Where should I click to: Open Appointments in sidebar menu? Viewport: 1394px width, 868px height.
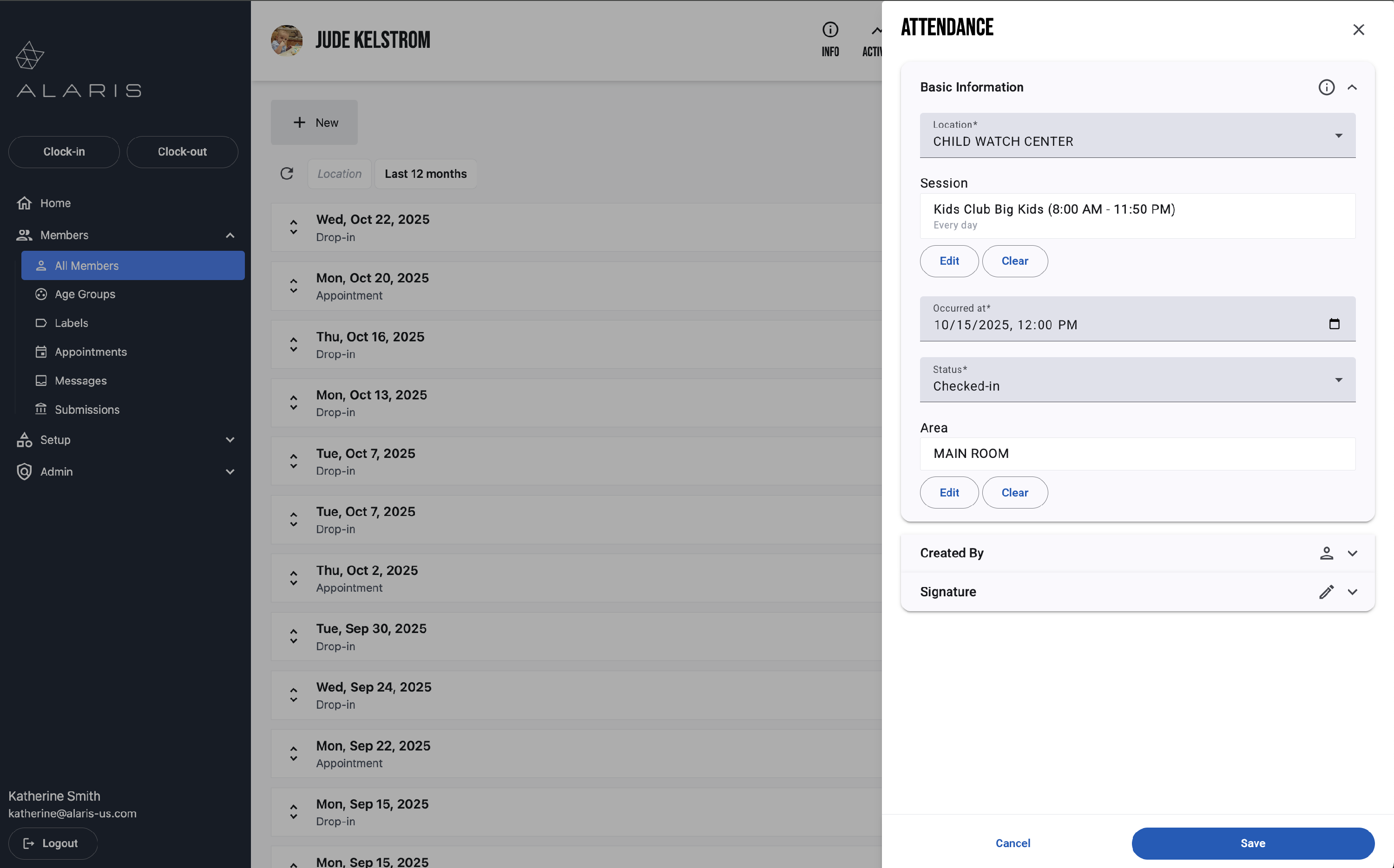click(x=91, y=352)
